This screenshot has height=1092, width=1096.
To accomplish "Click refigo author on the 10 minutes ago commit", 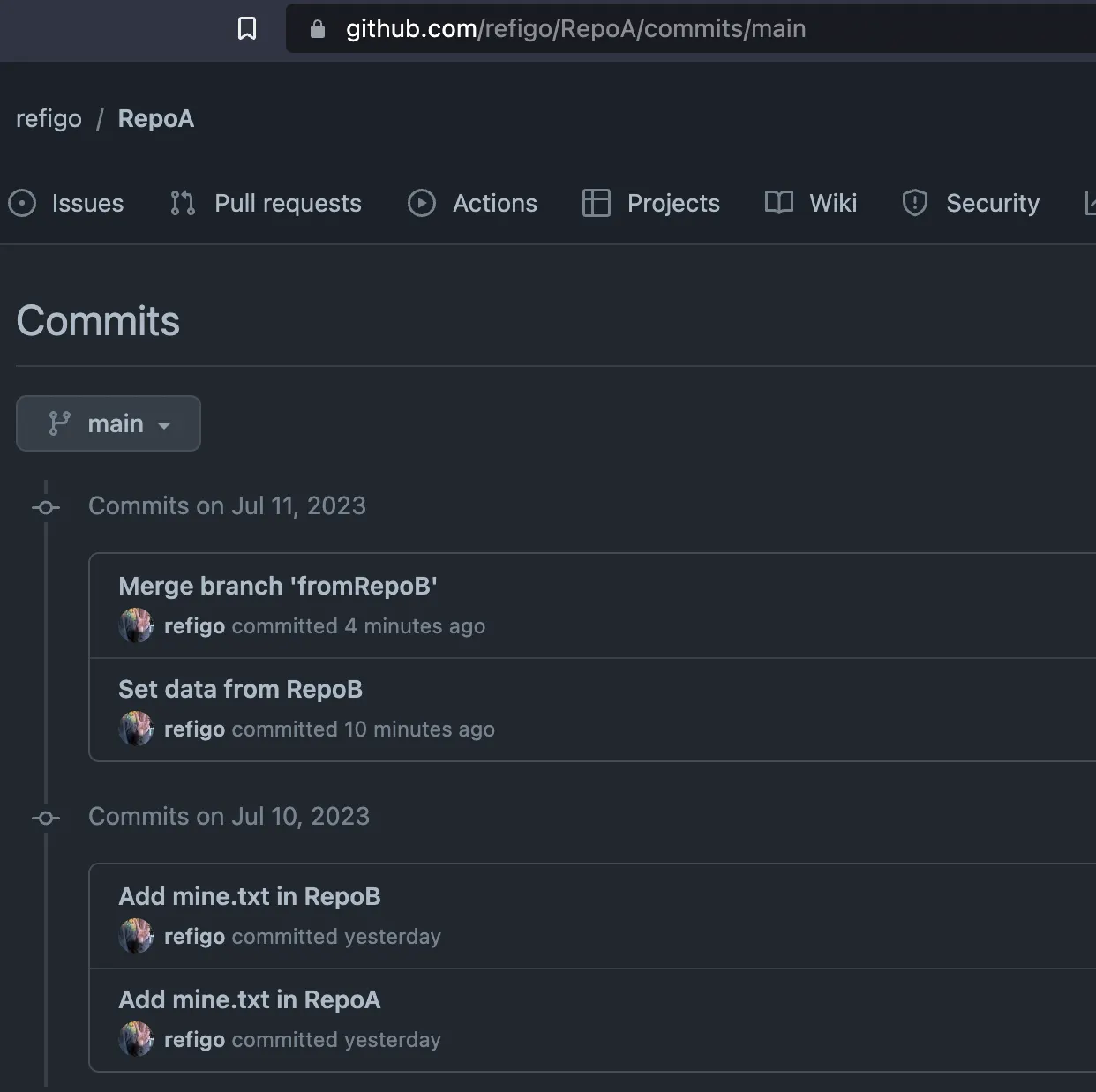I will click(195, 729).
